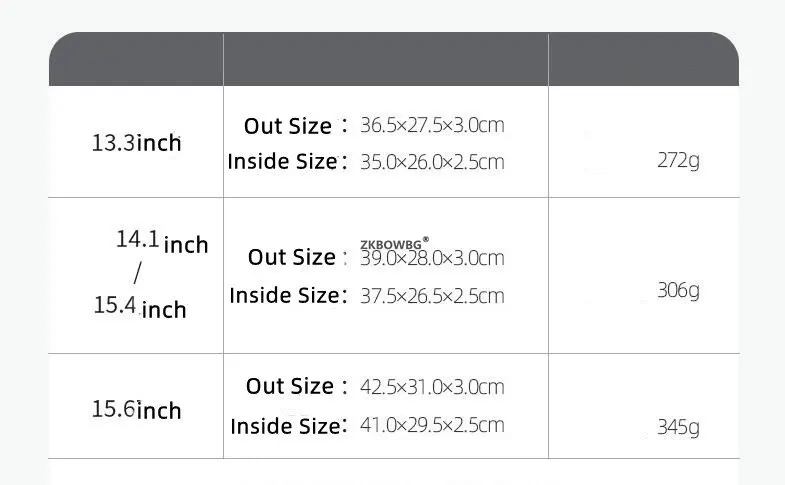Select the 39.0×28.0×3.0cm outer dimensions
785x485 pixels.
point(432,258)
